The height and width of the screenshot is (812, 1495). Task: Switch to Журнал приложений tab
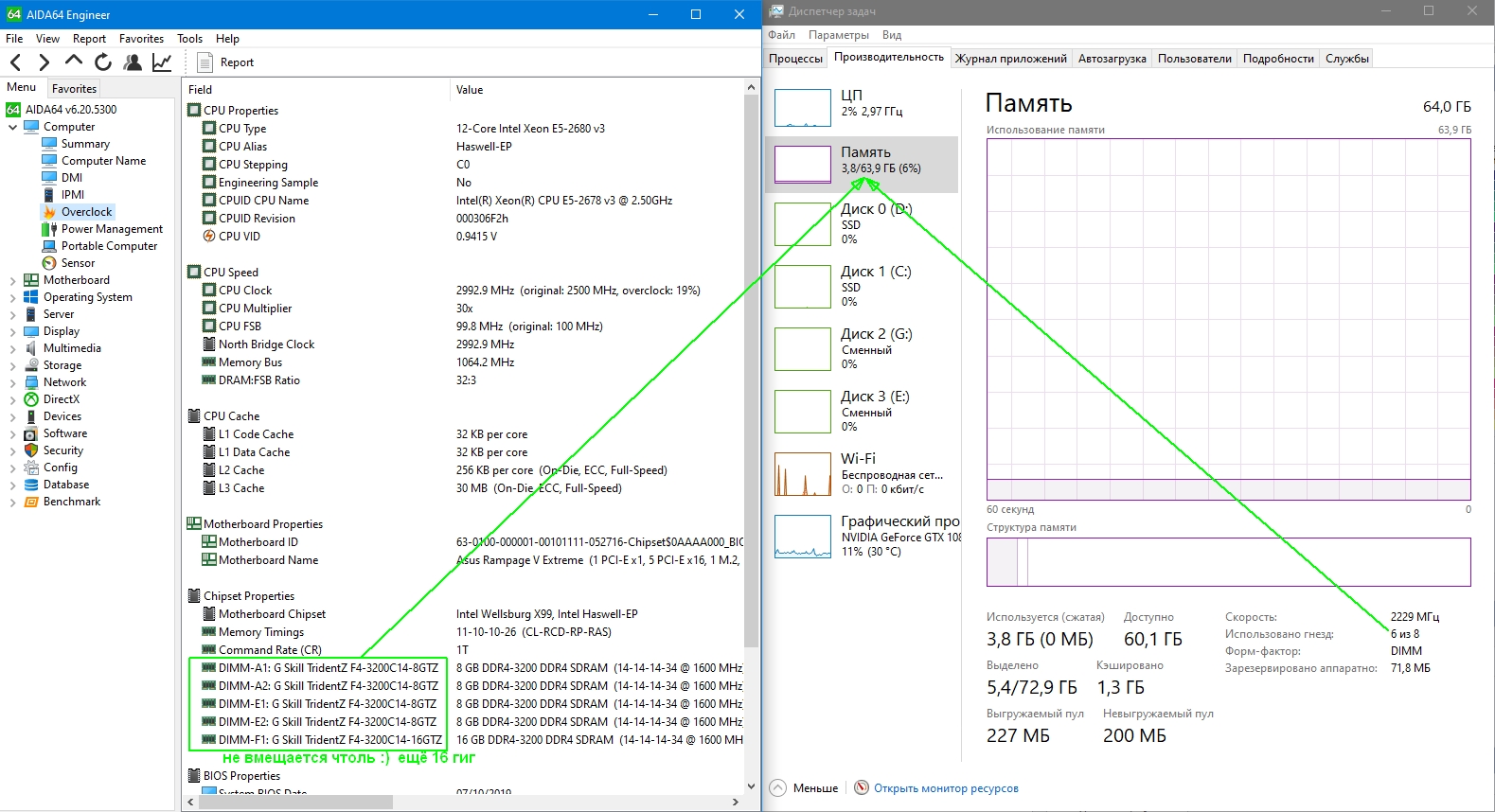point(1011,59)
